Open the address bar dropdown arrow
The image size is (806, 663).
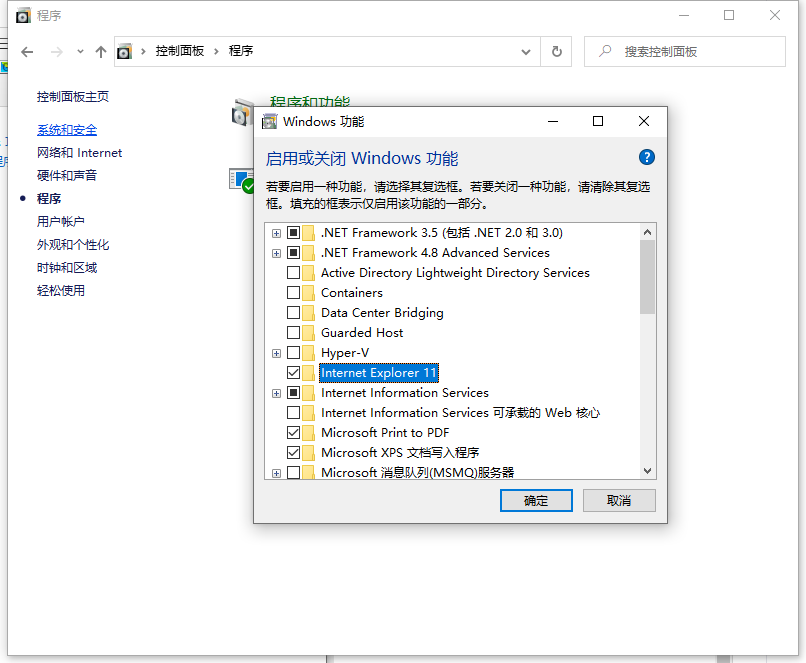point(526,51)
